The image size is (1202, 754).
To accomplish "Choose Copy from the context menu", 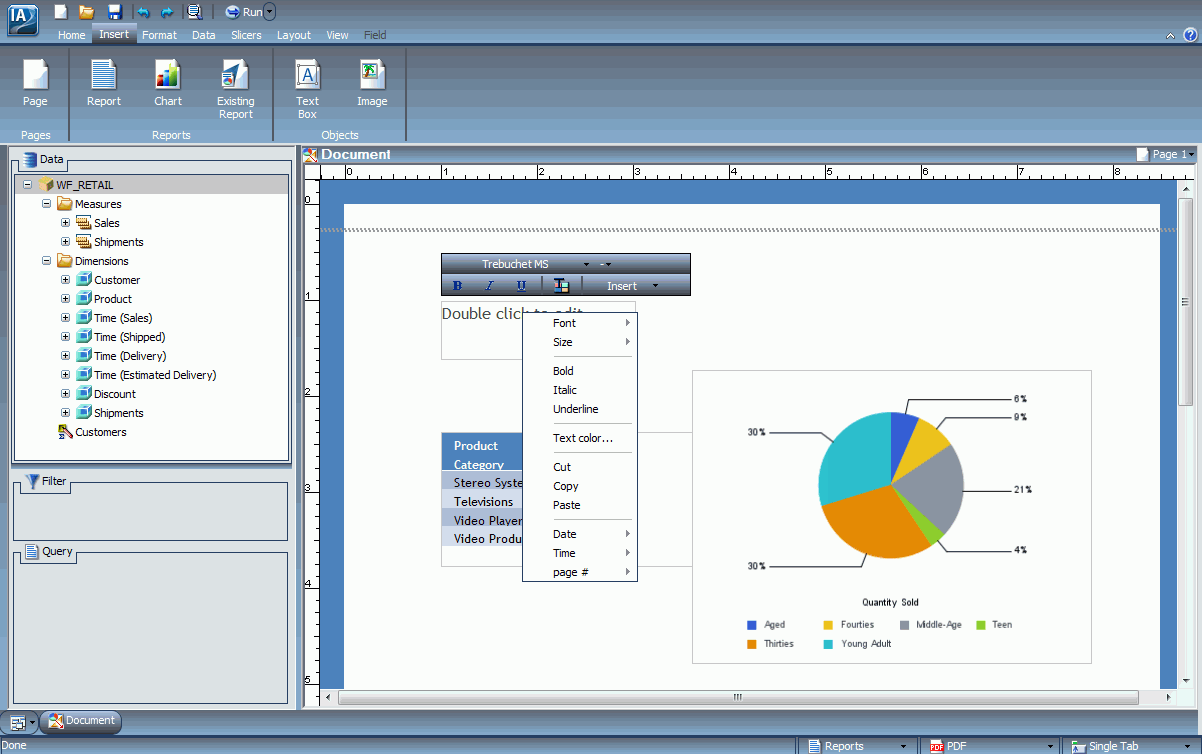I will 580,486.
